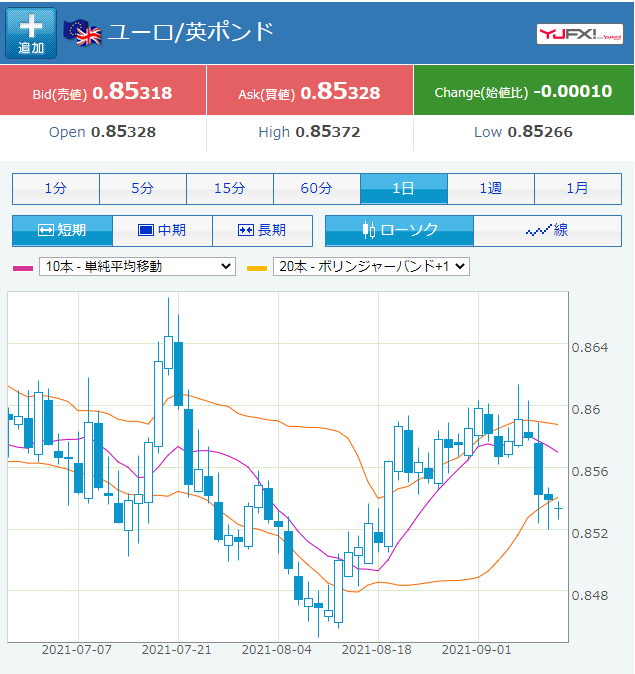Click the ユーロ/英ポンド title
Screen dimensions: 635x674
[x=190, y=32]
